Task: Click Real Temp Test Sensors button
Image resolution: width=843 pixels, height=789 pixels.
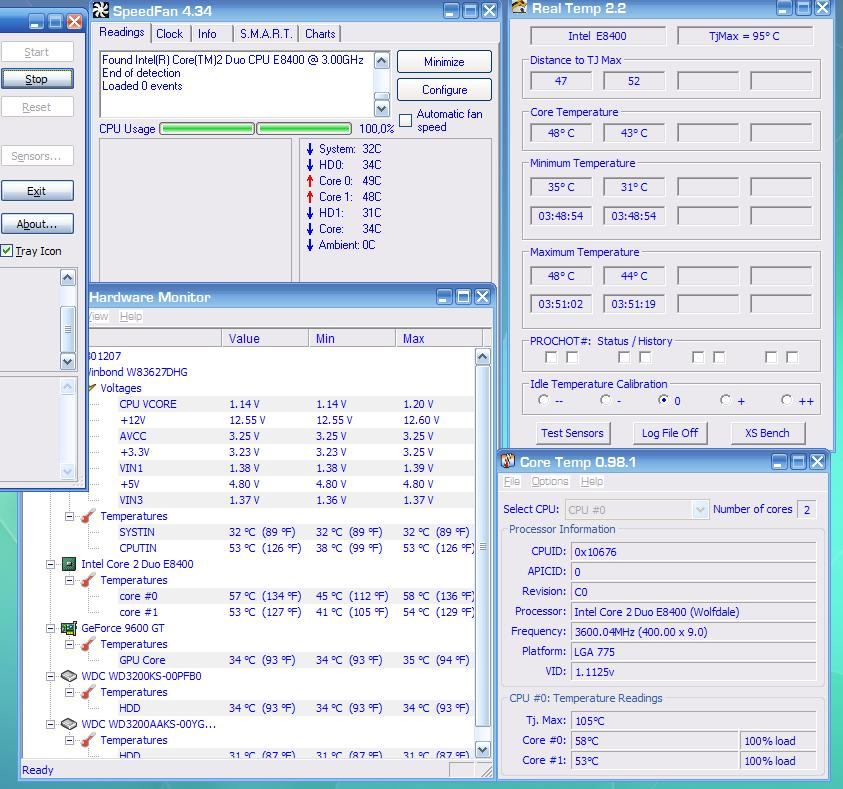Action: [x=573, y=433]
